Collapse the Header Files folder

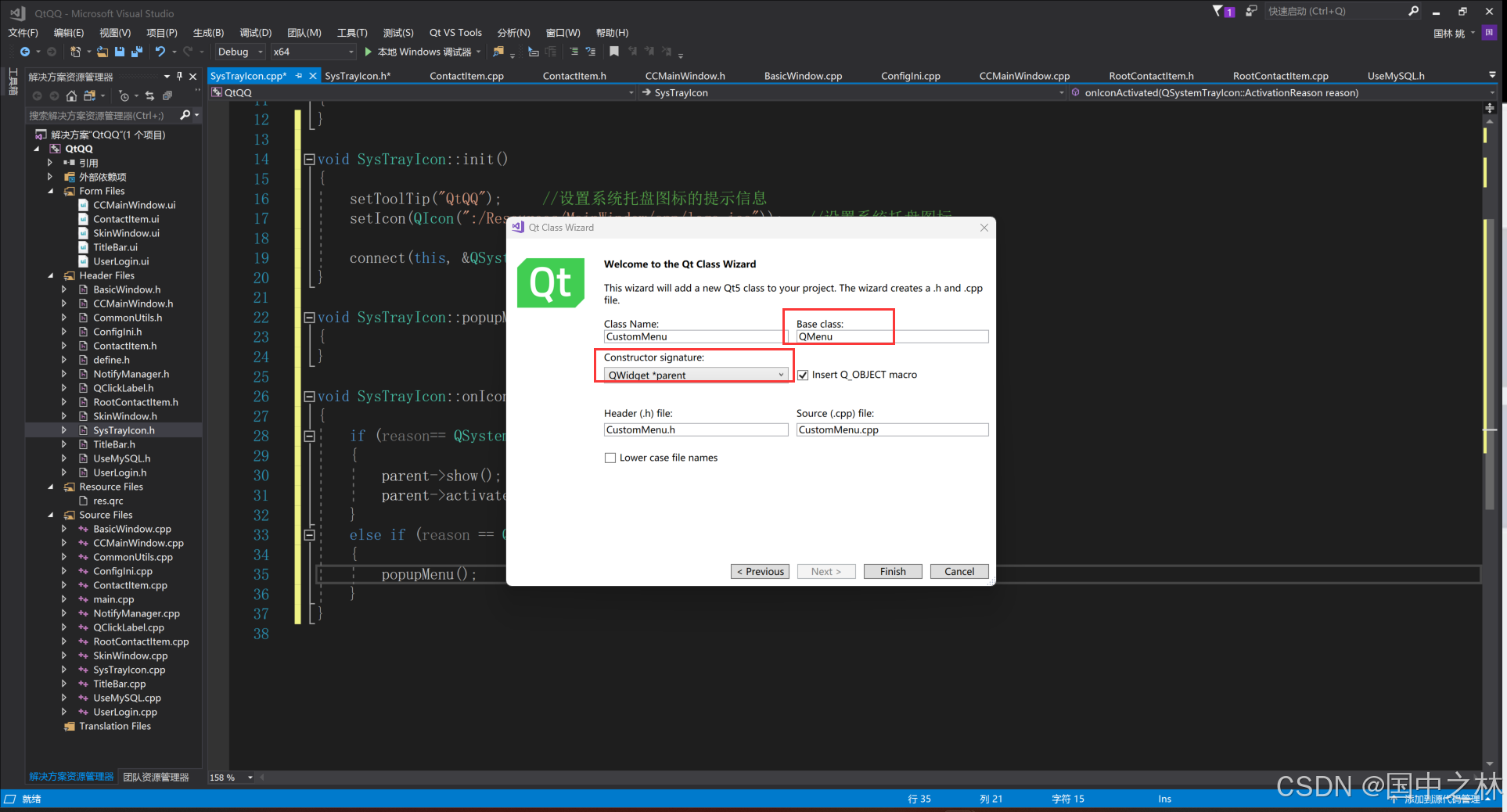(x=51, y=275)
